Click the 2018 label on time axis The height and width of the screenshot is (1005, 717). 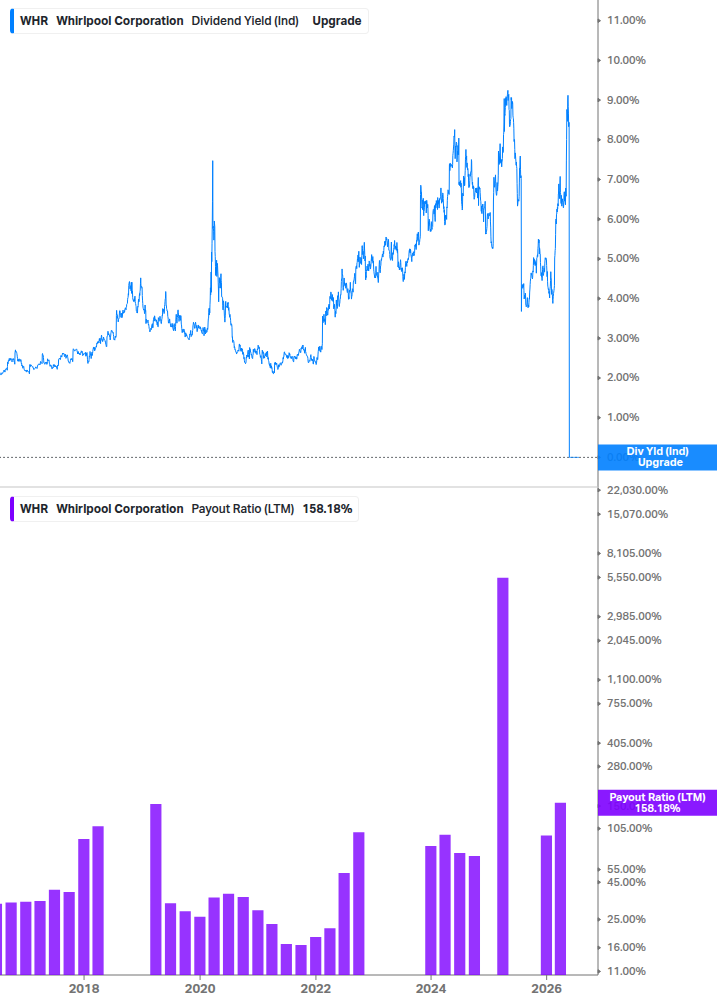(x=84, y=989)
